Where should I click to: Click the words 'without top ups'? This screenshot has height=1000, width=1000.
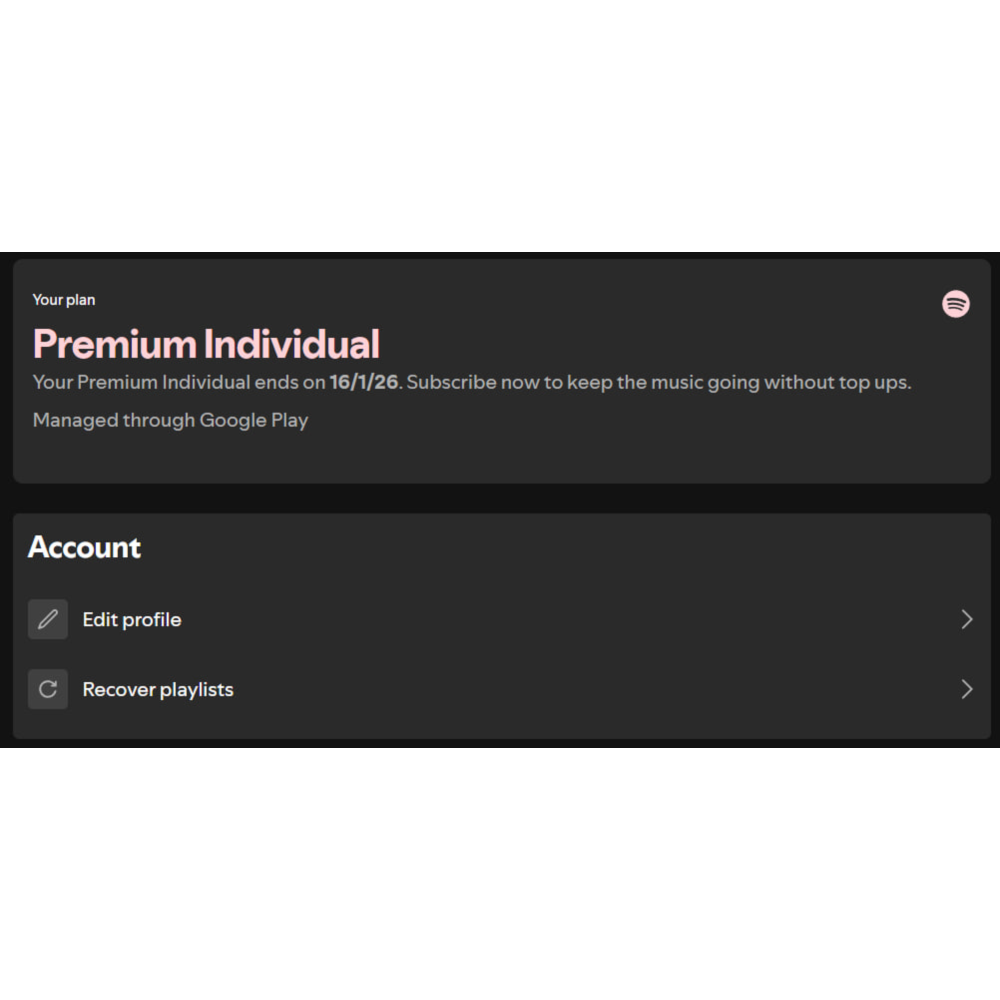click(835, 382)
